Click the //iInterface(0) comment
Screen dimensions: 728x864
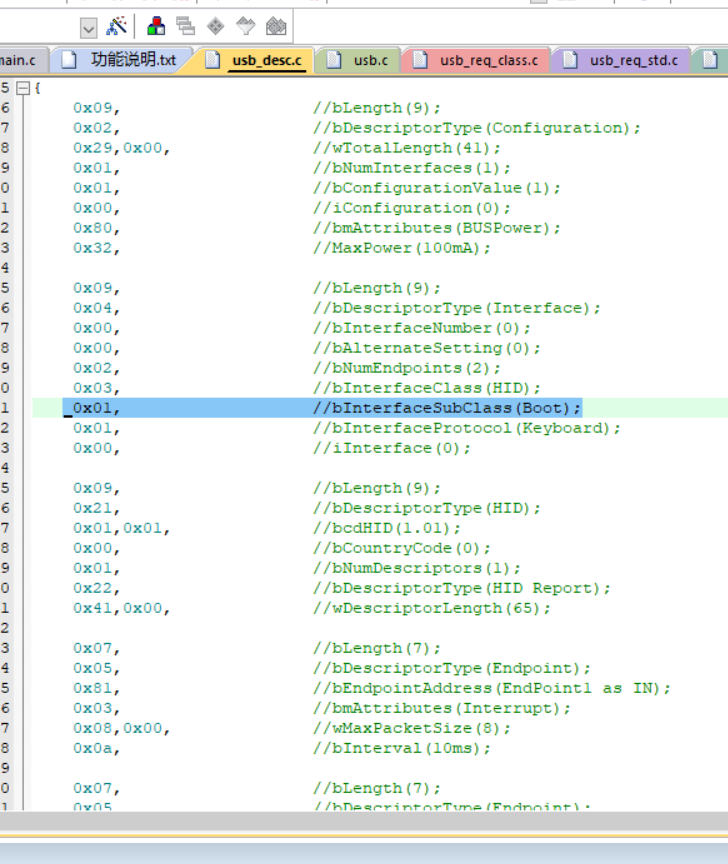point(392,448)
